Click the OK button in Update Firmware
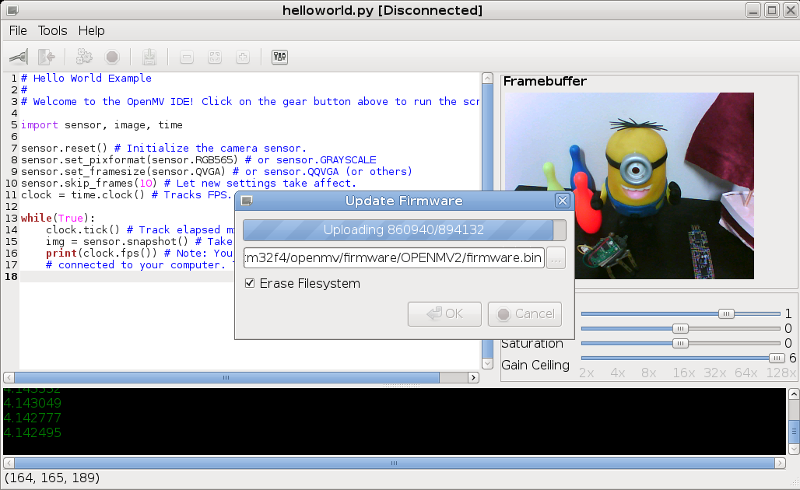This screenshot has height=490, width=800. click(444, 314)
